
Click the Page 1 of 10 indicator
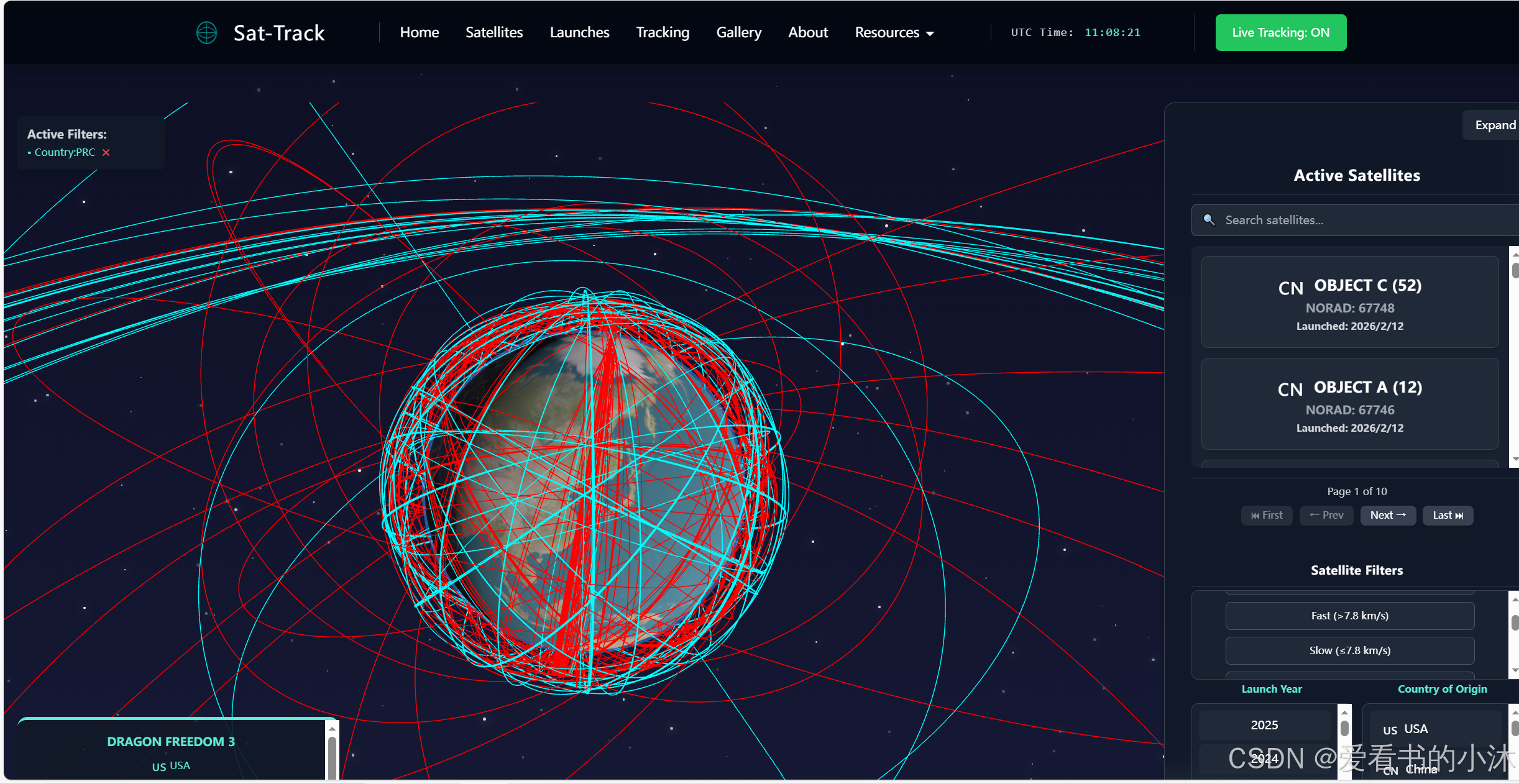(1357, 491)
